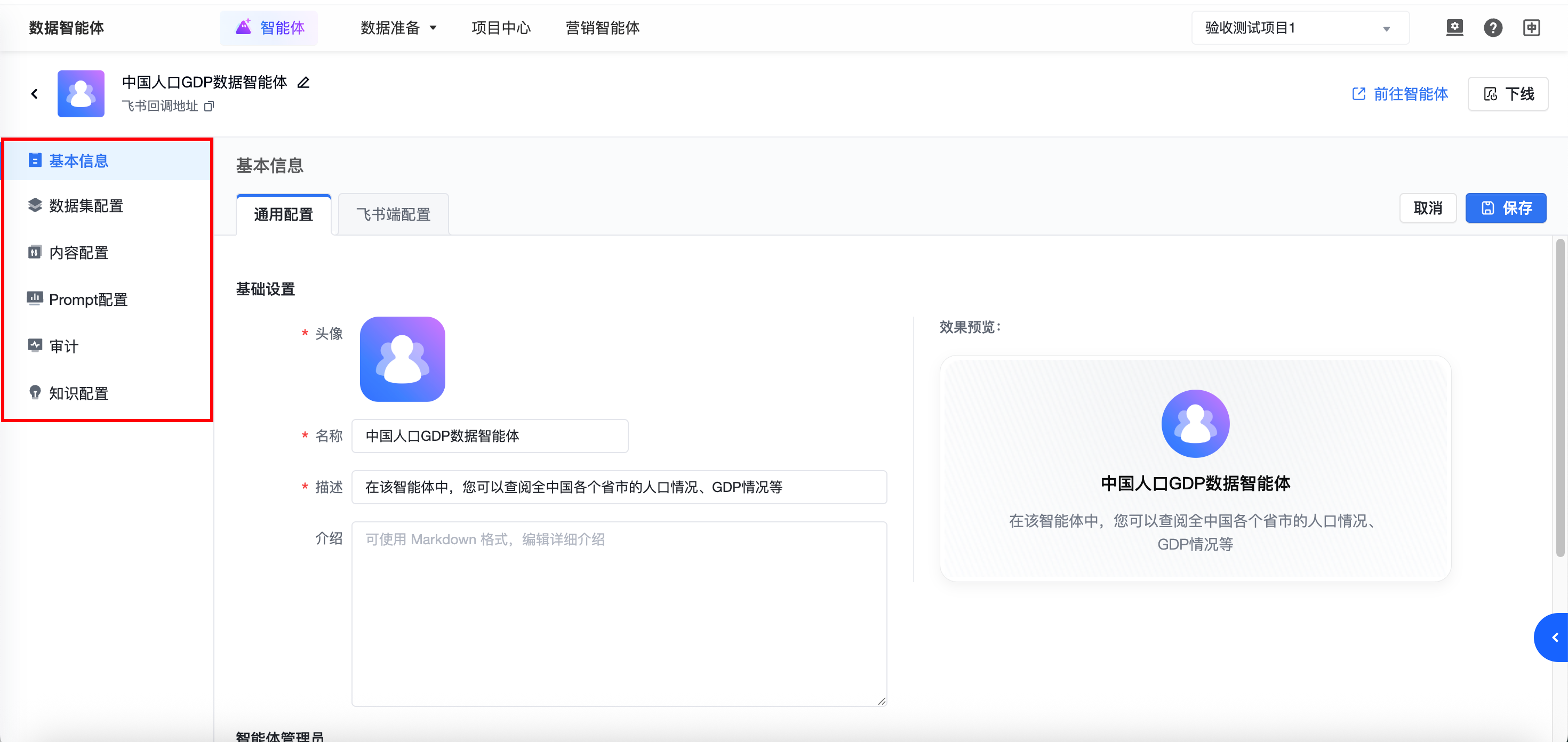Click the edit pencil beside agent title
The width and height of the screenshot is (1568, 742).
tap(303, 83)
